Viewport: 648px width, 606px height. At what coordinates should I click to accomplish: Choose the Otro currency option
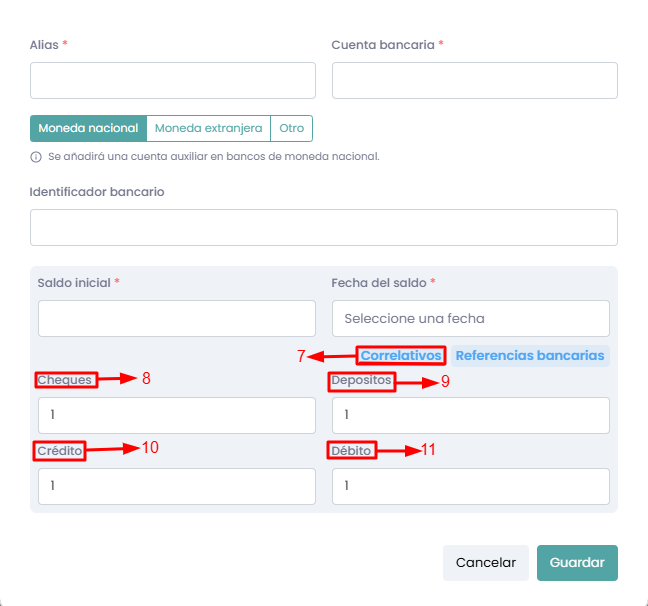(291, 128)
